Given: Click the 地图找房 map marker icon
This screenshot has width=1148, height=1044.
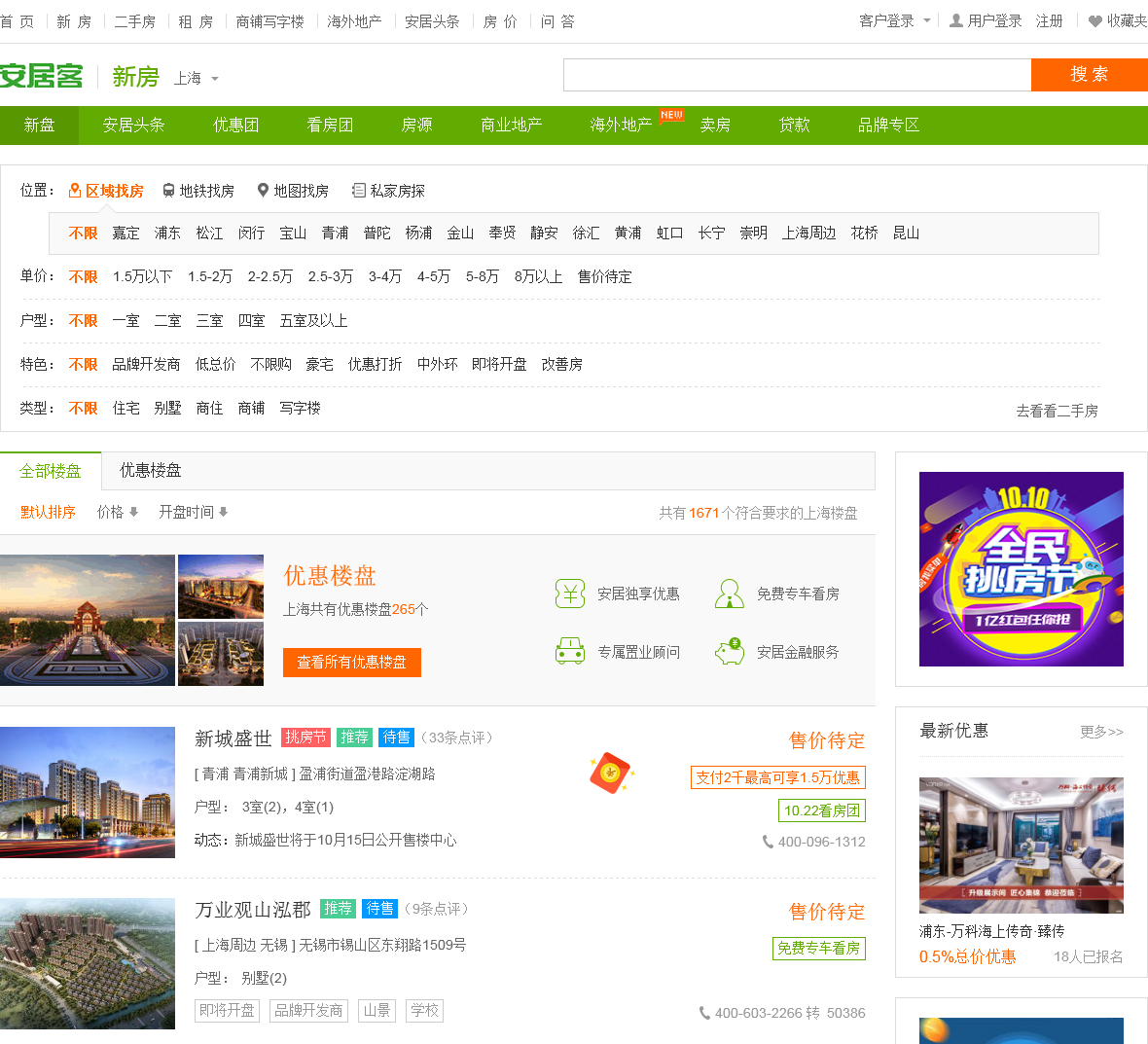Looking at the screenshot, I should [263, 191].
